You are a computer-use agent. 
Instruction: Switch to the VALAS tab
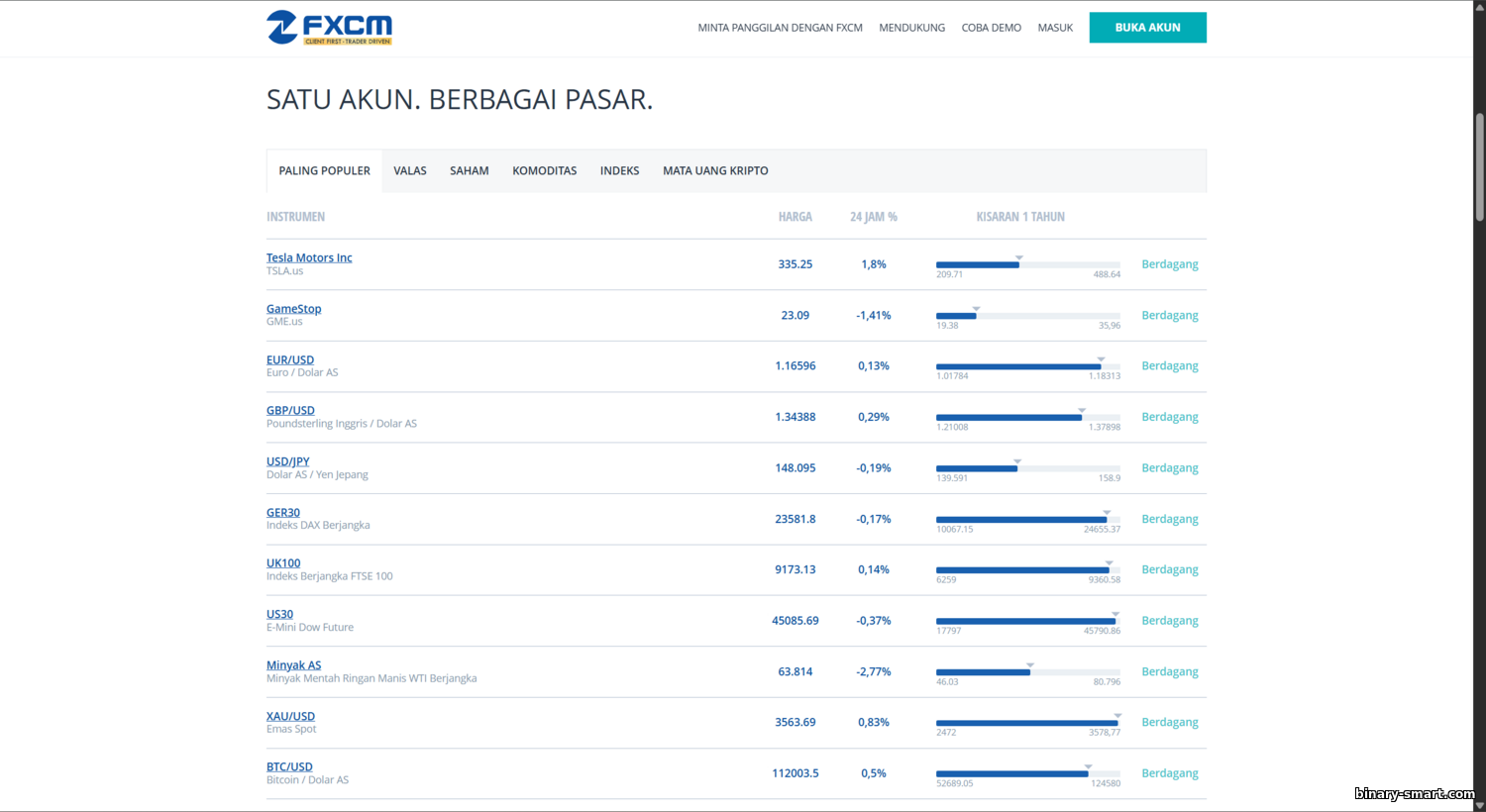[x=409, y=171]
